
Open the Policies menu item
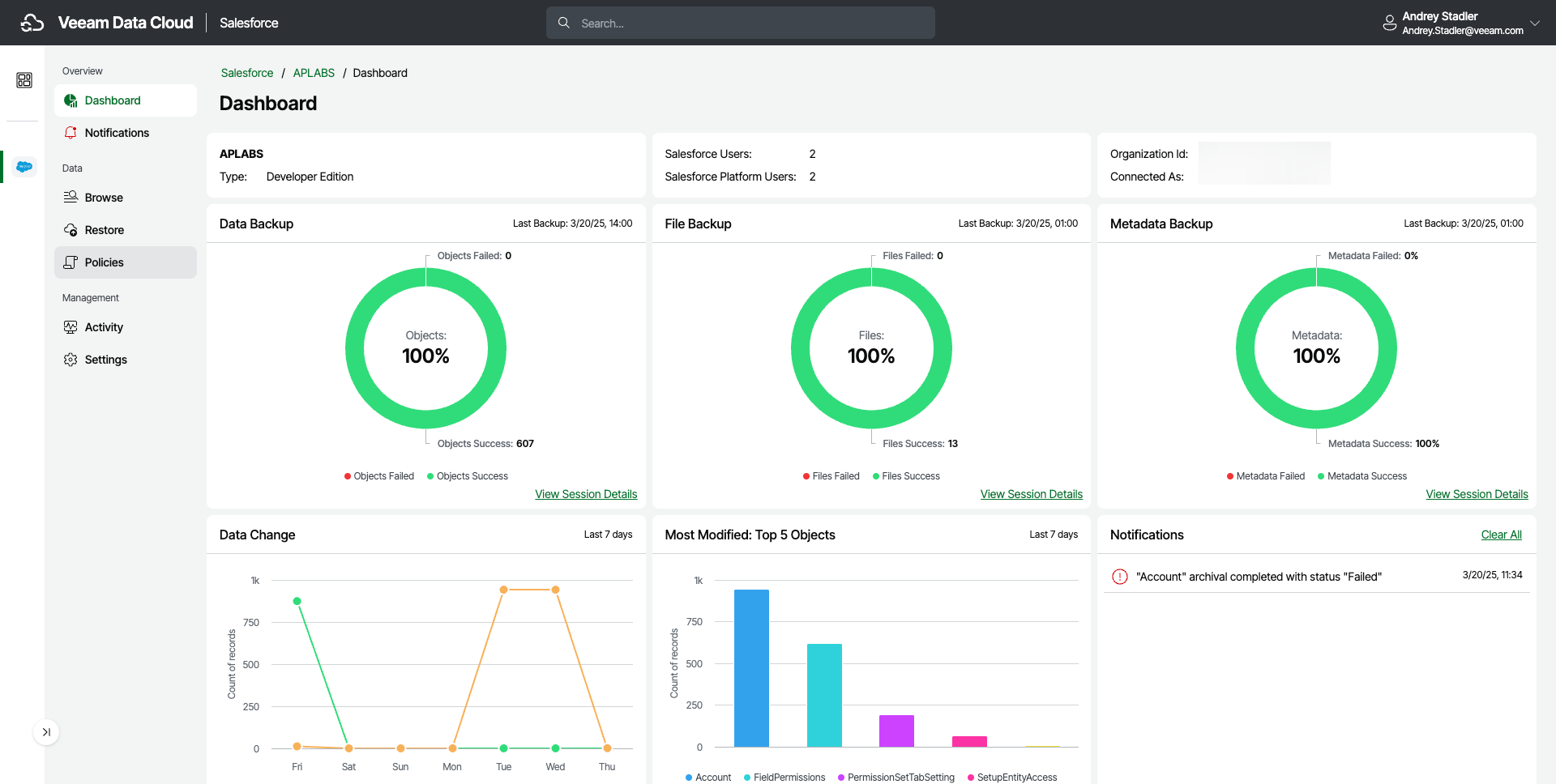click(x=104, y=262)
